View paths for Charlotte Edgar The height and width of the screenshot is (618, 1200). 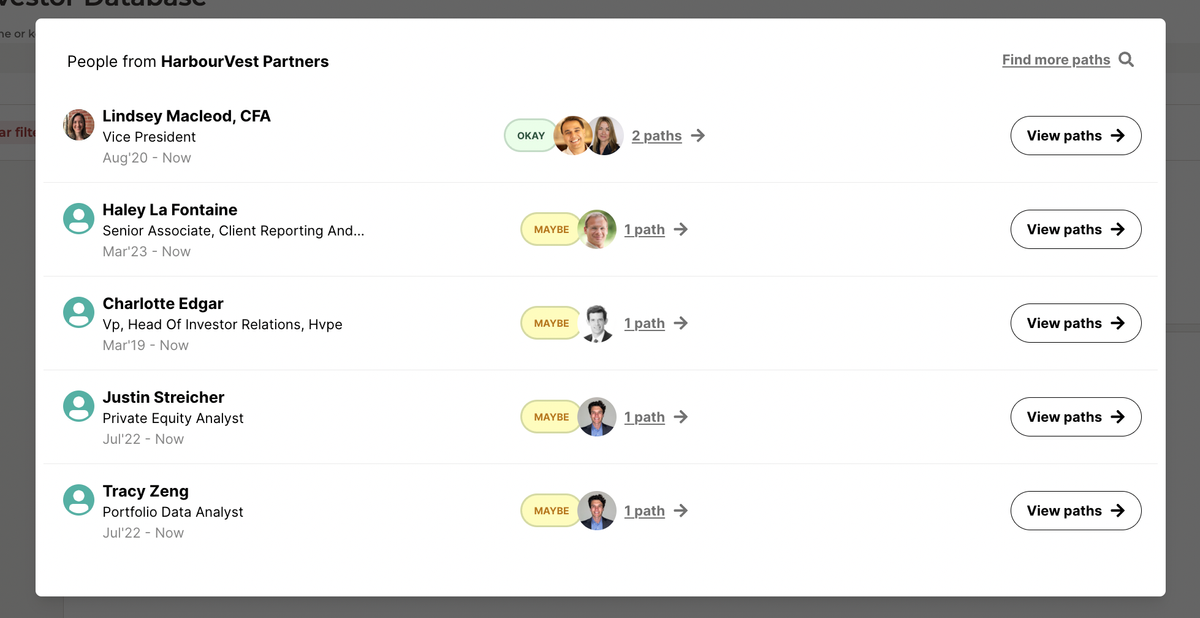tap(1075, 323)
